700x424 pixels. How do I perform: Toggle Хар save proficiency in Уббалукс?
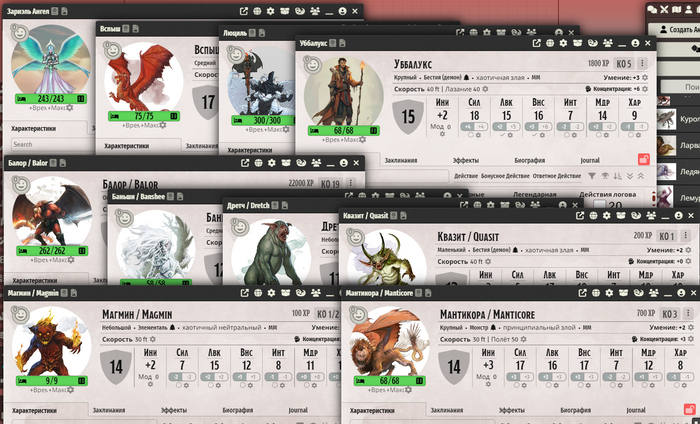click(x=631, y=135)
